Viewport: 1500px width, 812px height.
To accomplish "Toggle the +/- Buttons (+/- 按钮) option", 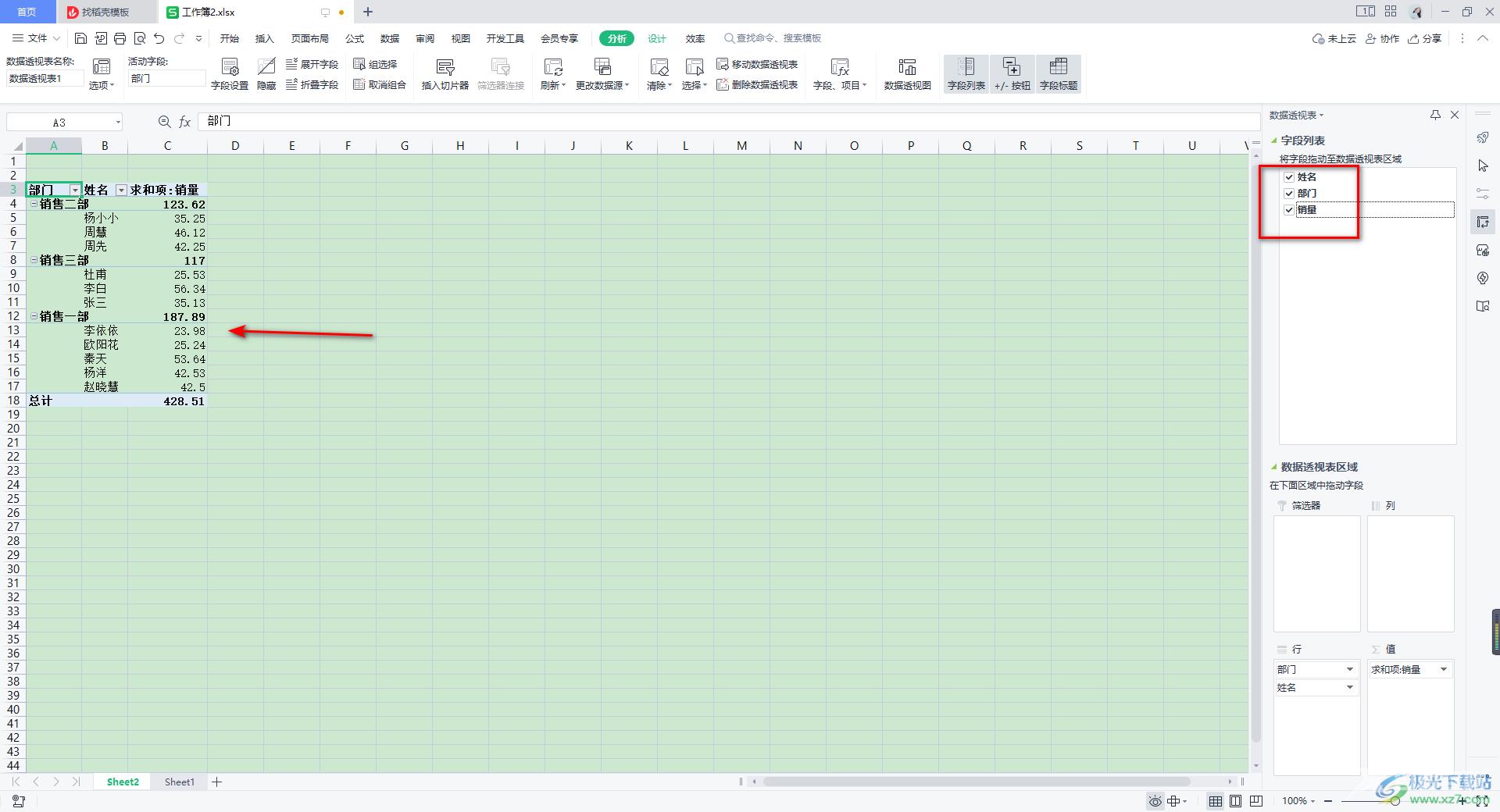I will click(x=1012, y=74).
